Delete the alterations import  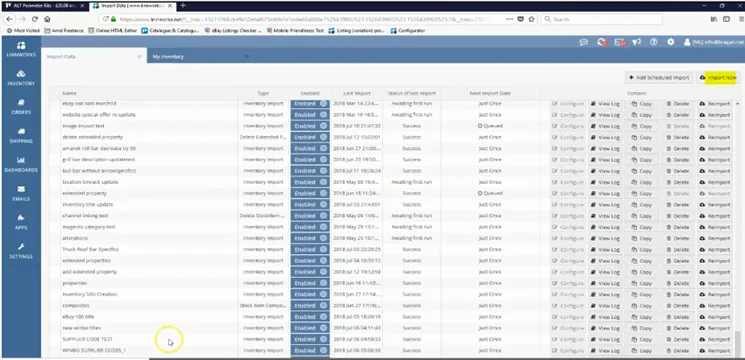pyautogui.click(x=678, y=238)
